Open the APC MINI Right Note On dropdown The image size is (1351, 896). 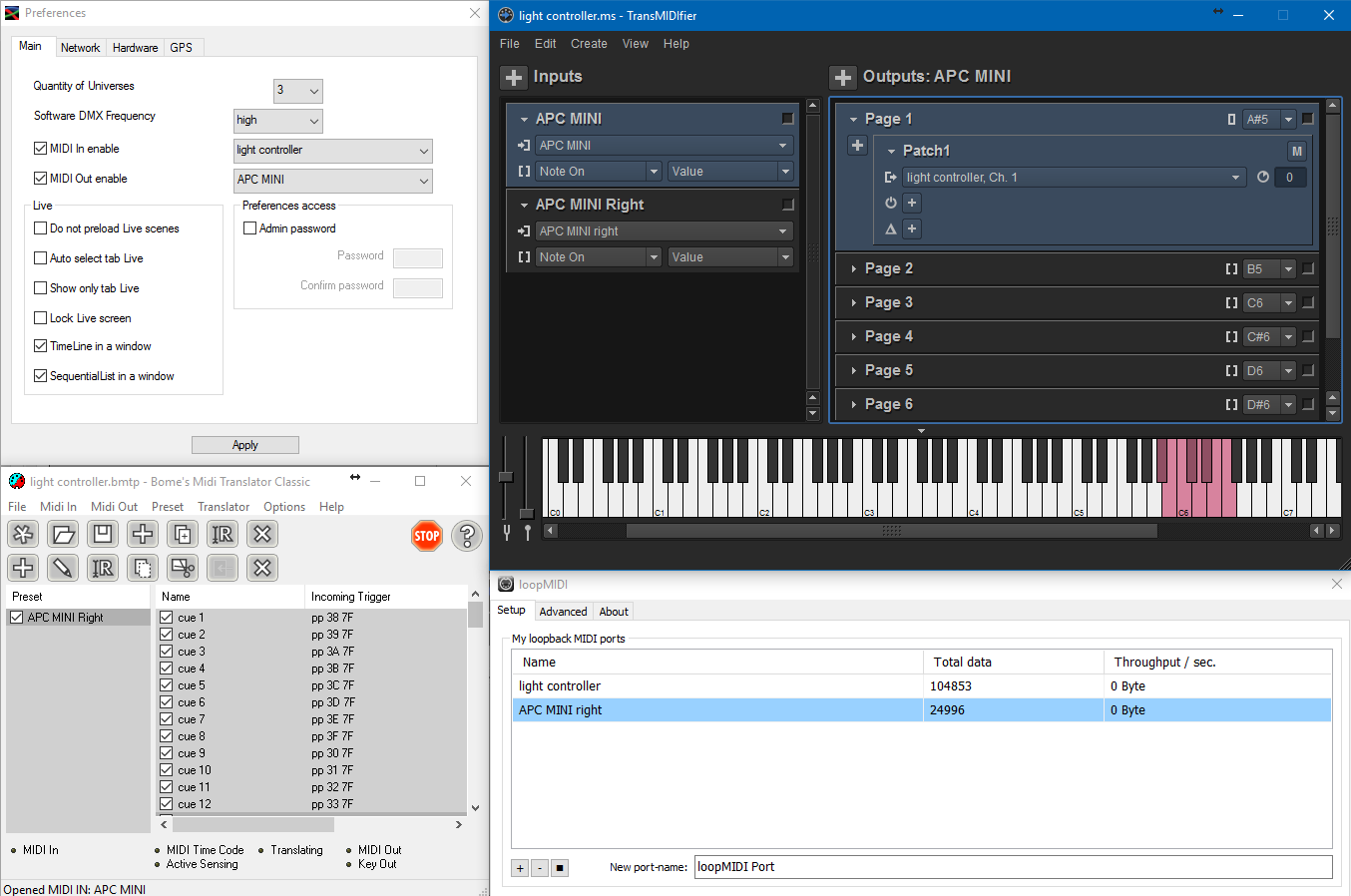pyautogui.click(x=599, y=257)
